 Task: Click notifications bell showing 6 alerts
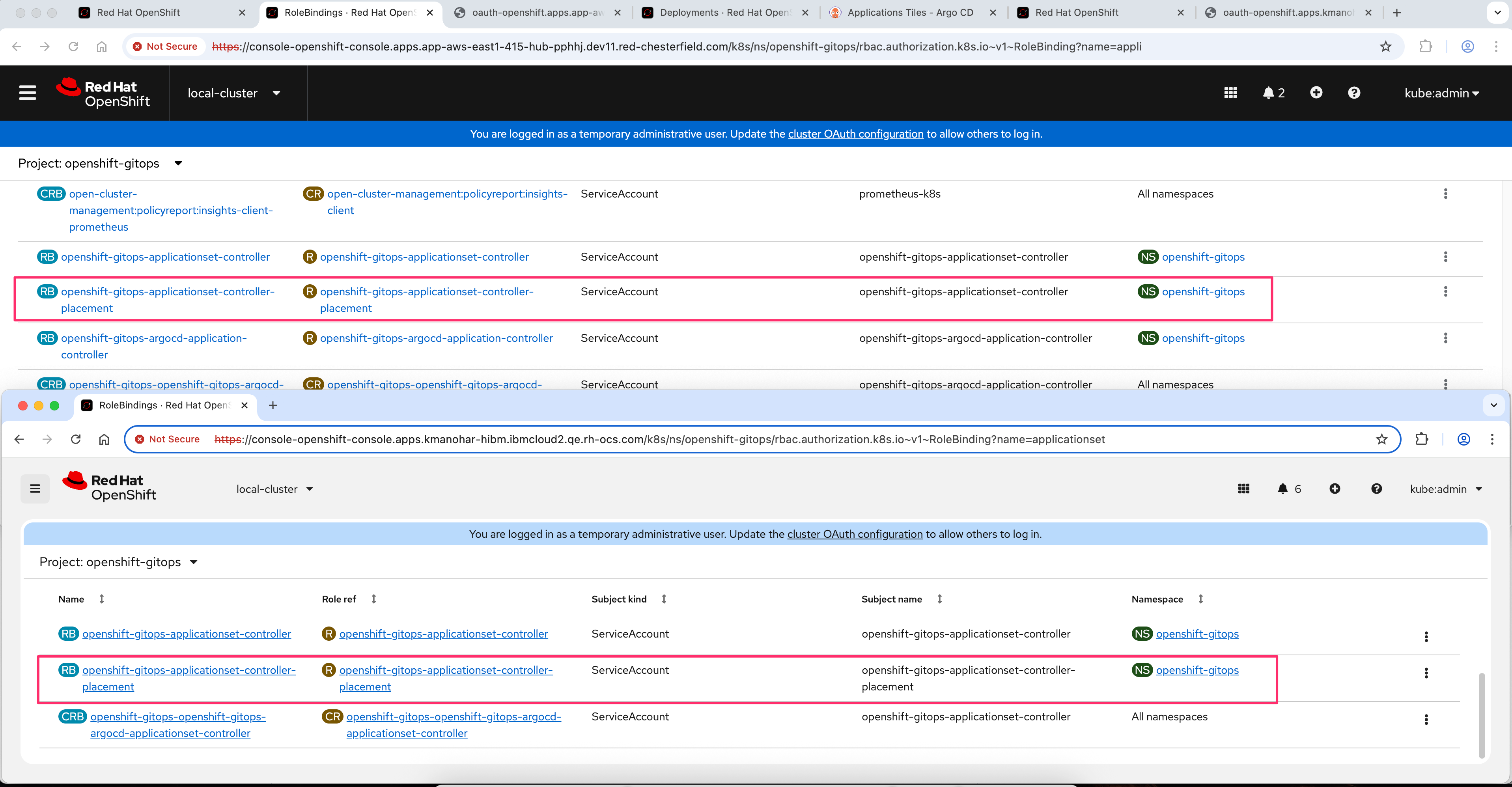pyautogui.click(x=1282, y=489)
